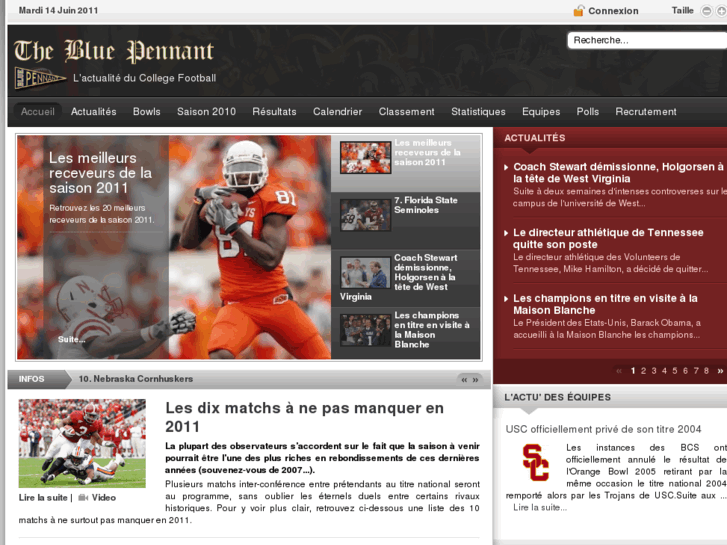Go to next item in Infos ticker

click(476, 380)
